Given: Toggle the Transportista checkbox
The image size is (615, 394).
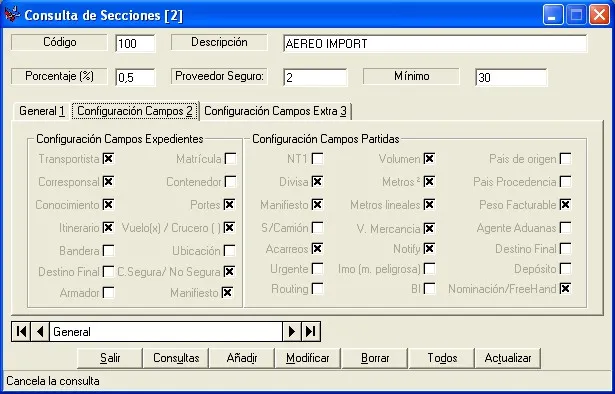Looking at the screenshot, I should [x=109, y=159].
